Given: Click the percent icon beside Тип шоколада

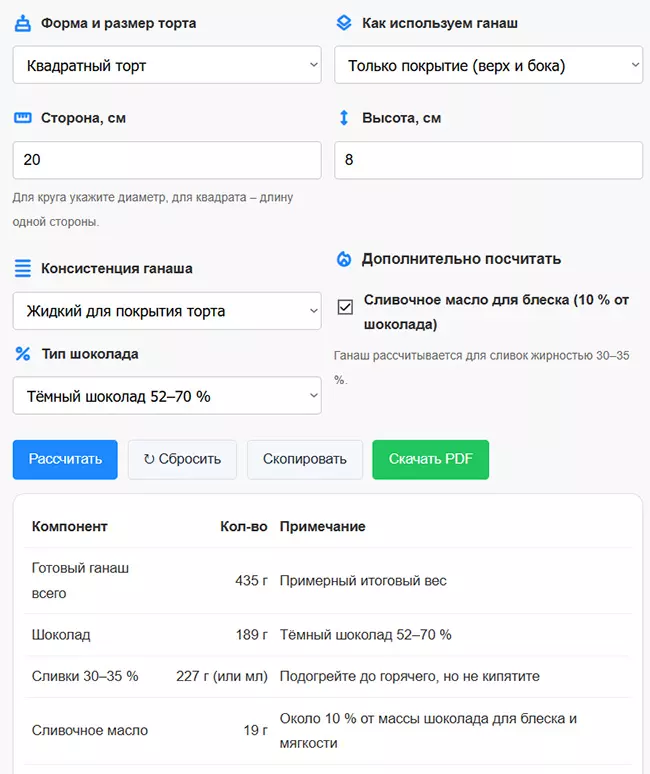Looking at the screenshot, I should coord(23,353).
